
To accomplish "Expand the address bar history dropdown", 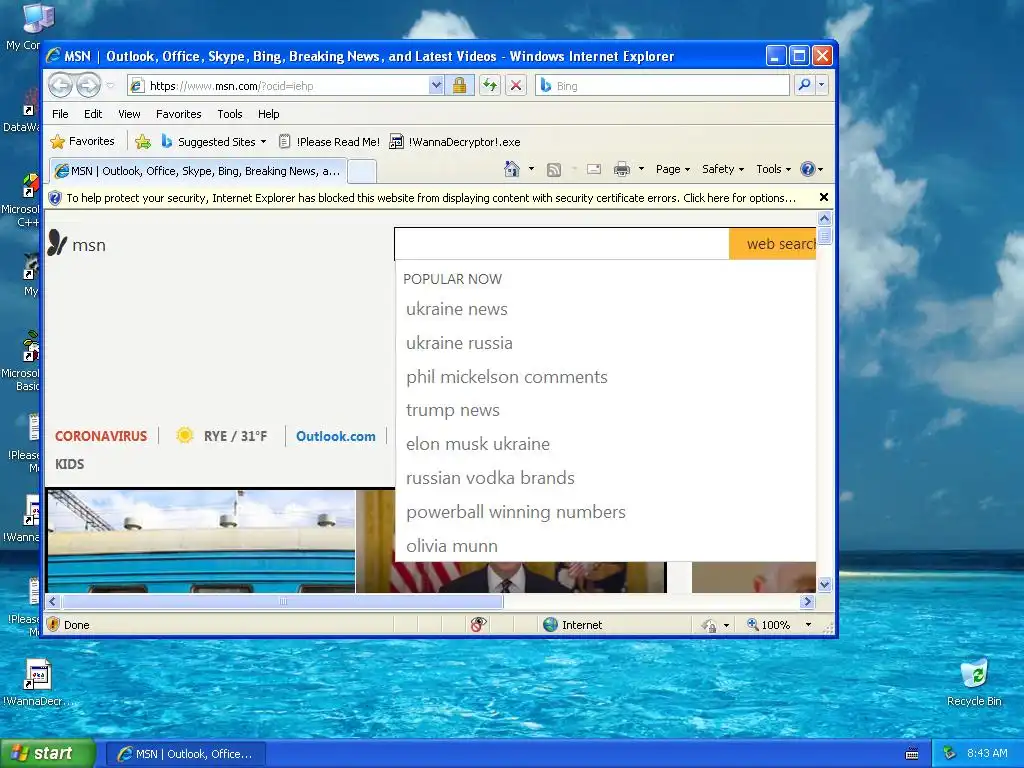I will point(436,86).
